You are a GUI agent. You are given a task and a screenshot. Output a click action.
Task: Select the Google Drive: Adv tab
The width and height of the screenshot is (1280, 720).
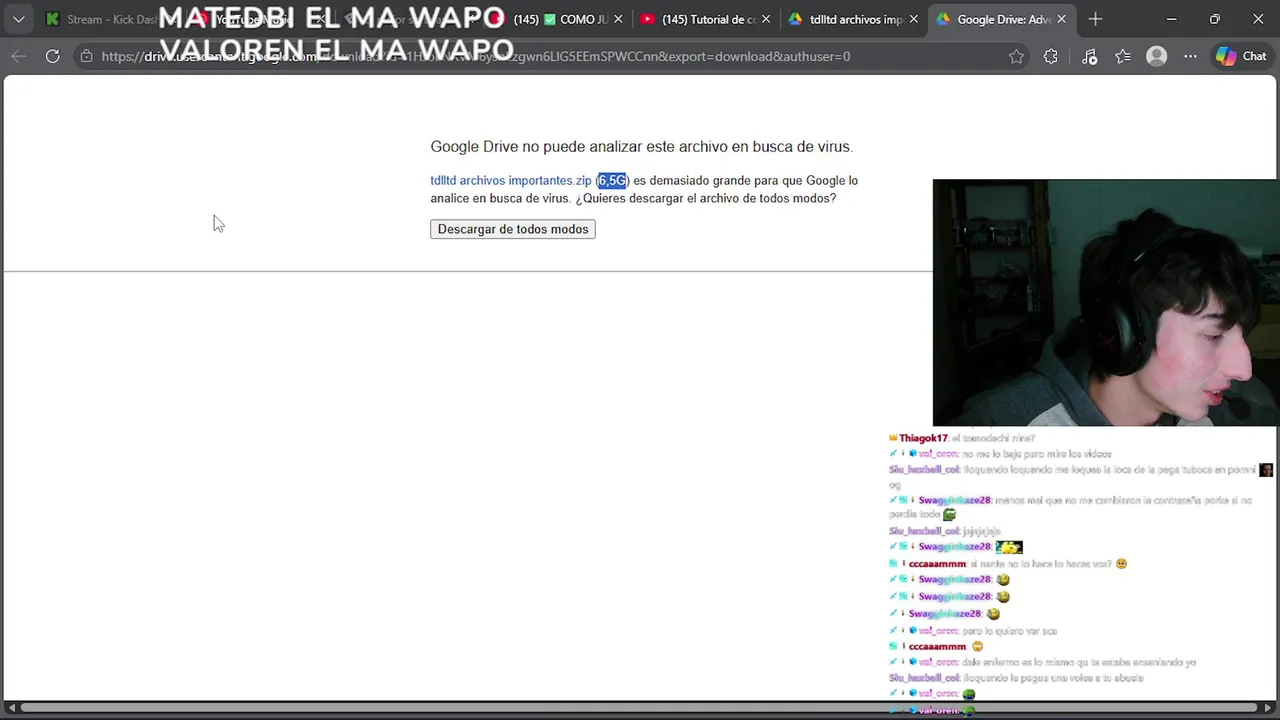1003,19
